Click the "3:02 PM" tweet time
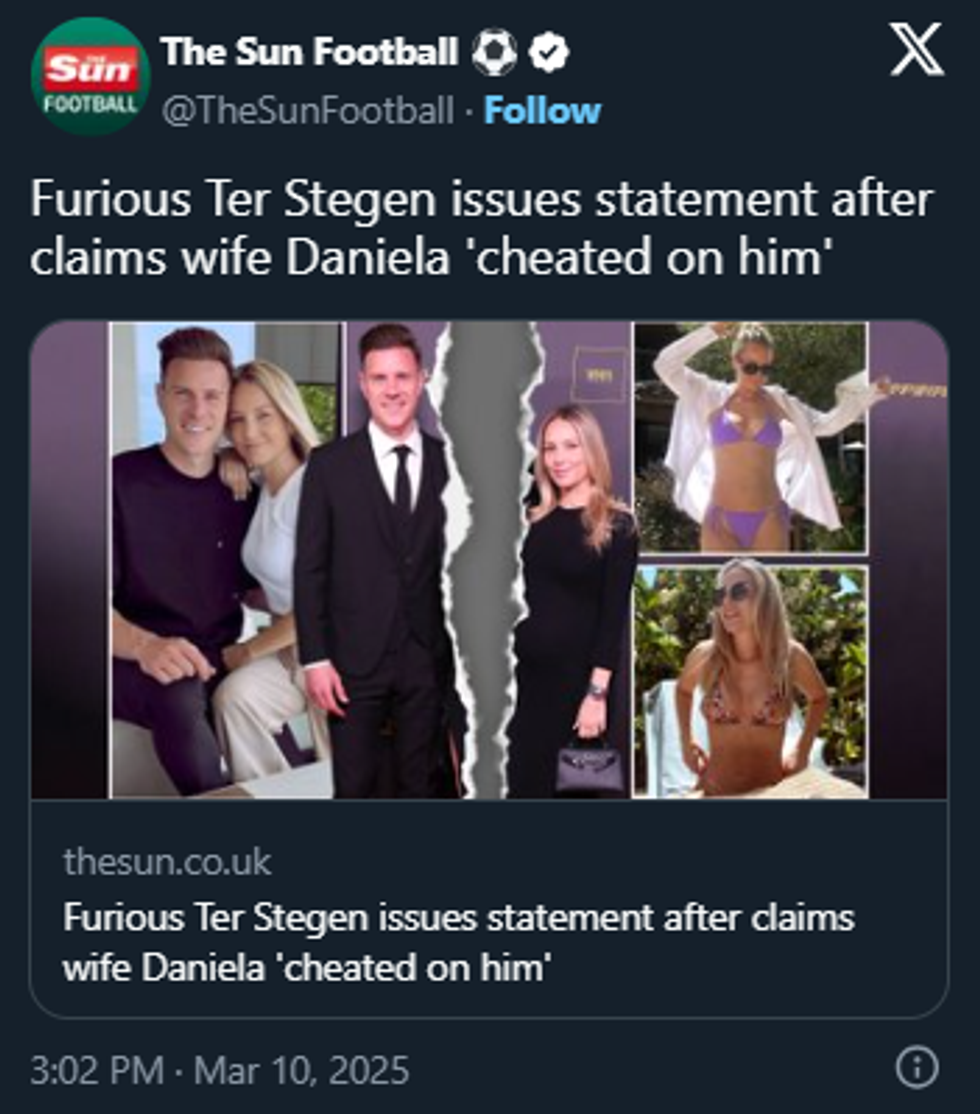Screen dimensions: 980x1114 point(97,1071)
